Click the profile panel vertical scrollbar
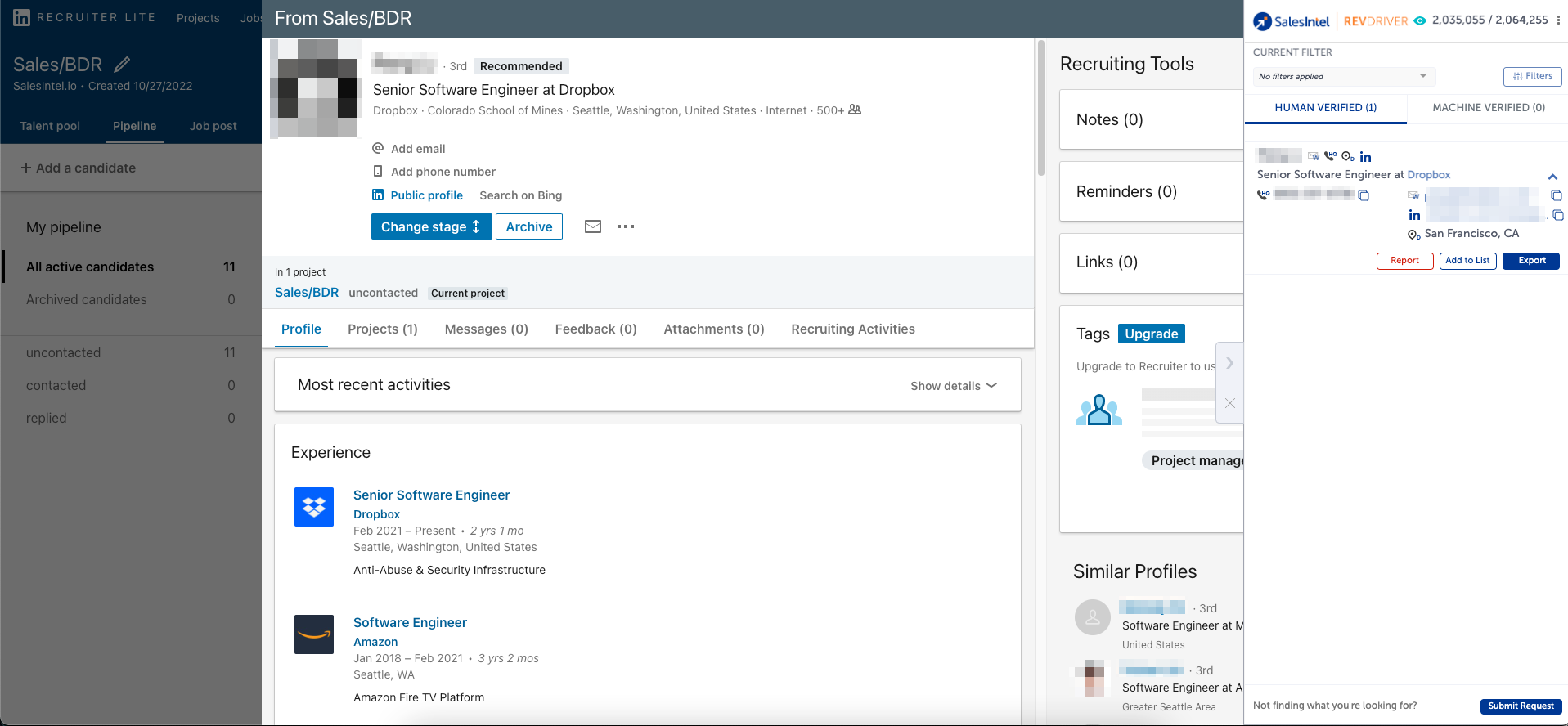1568x726 pixels. 1041,108
